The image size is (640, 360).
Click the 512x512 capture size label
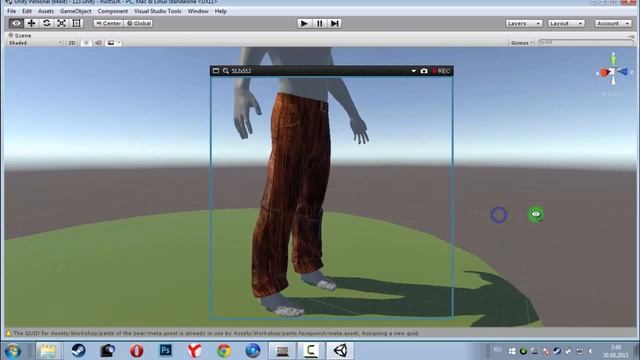coord(241,71)
